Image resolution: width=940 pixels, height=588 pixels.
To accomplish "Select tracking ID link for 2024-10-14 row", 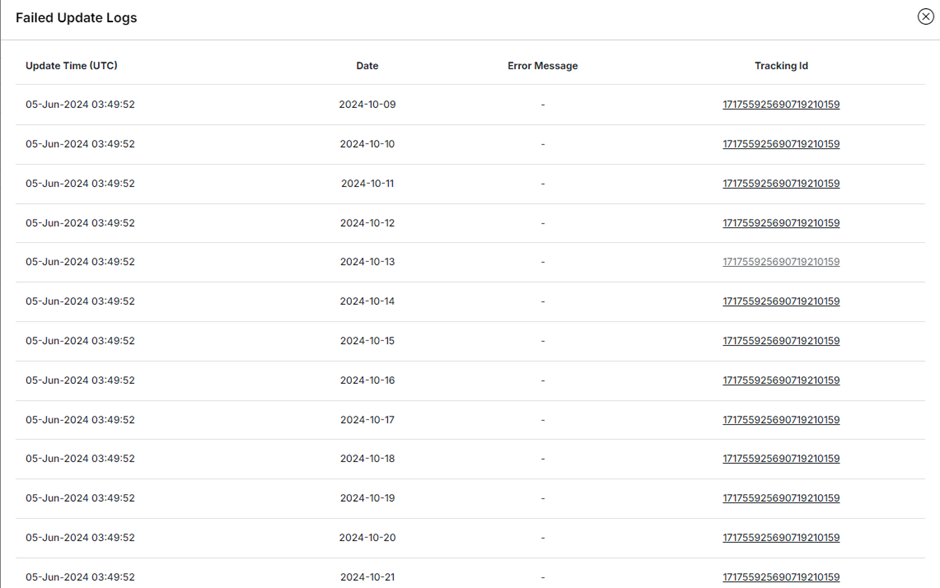I will [x=781, y=301].
